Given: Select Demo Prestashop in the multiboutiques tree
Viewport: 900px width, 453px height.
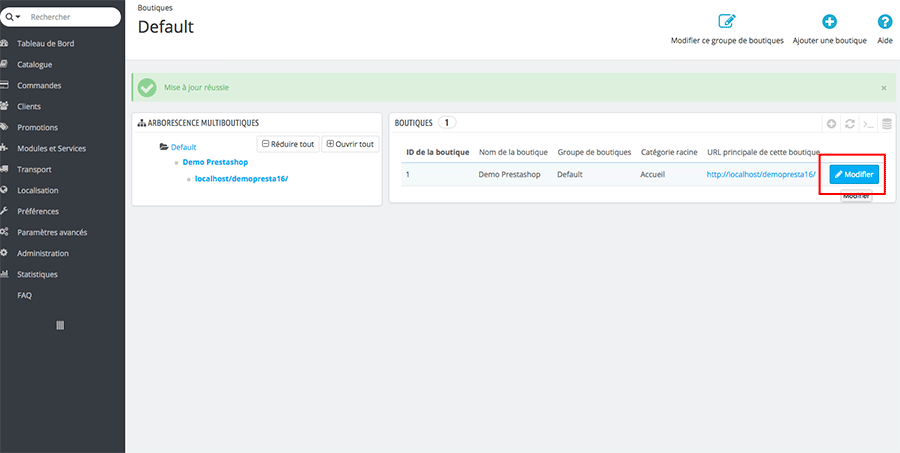Looking at the screenshot, I should point(215,162).
